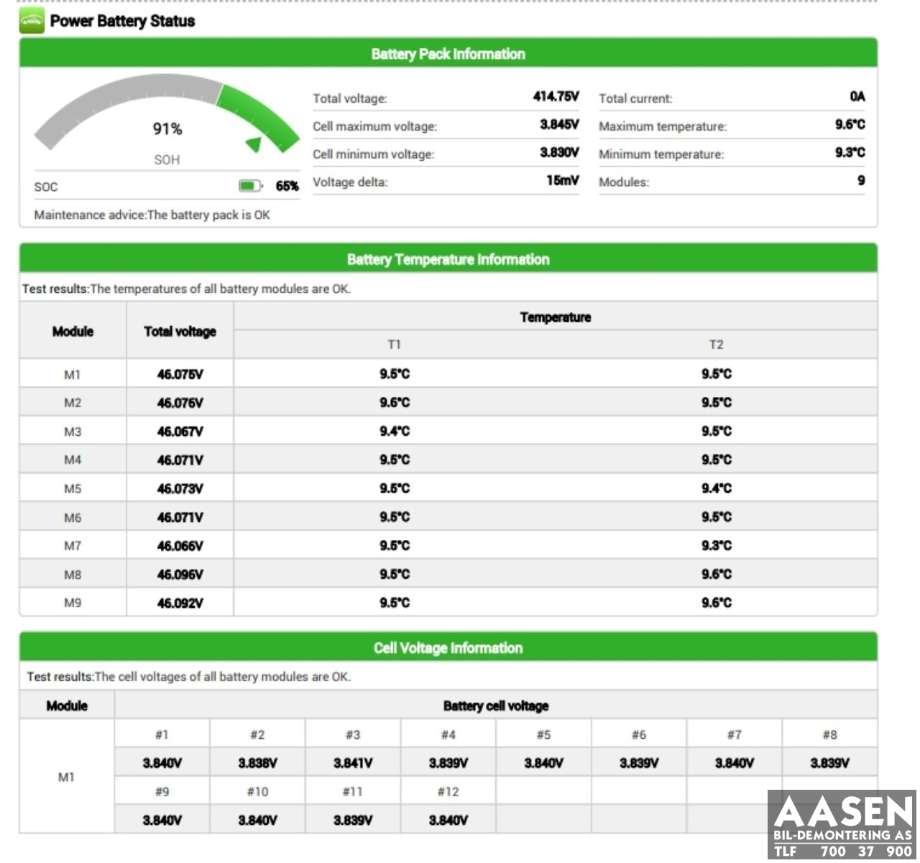Click the Cell Voltage Information header
920x863 pixels.
tap(448, 648)
